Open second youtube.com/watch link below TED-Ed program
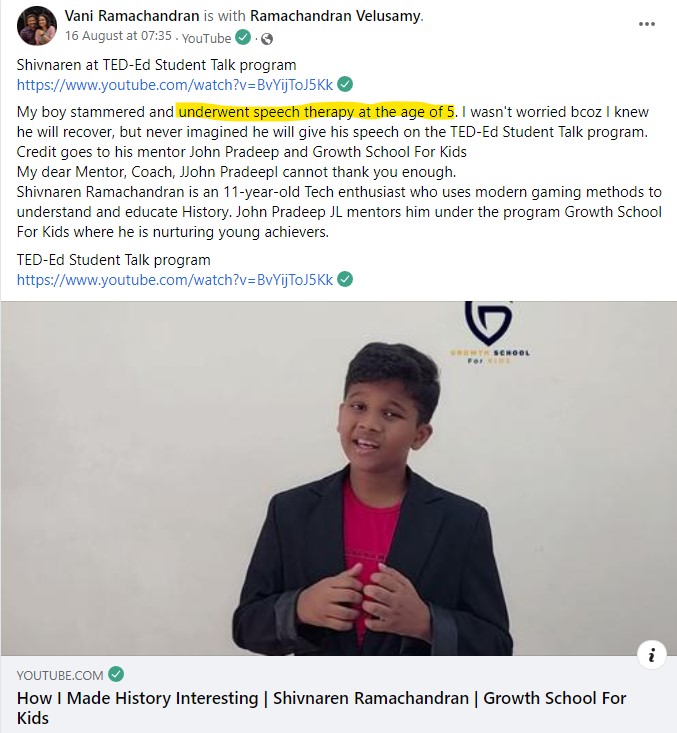 (x=175, y=280)
